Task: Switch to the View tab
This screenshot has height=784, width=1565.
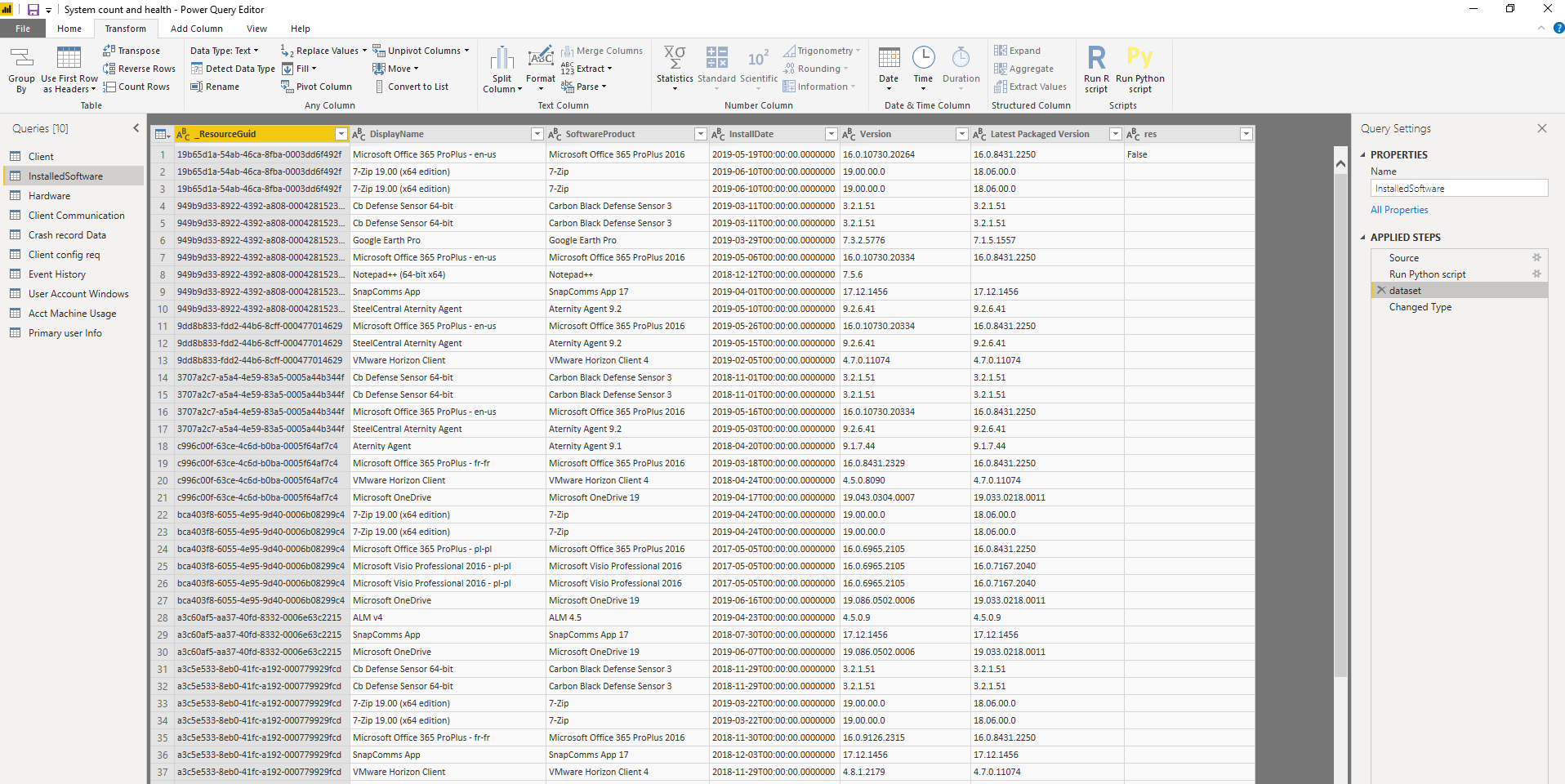Action: pos(256,29)
